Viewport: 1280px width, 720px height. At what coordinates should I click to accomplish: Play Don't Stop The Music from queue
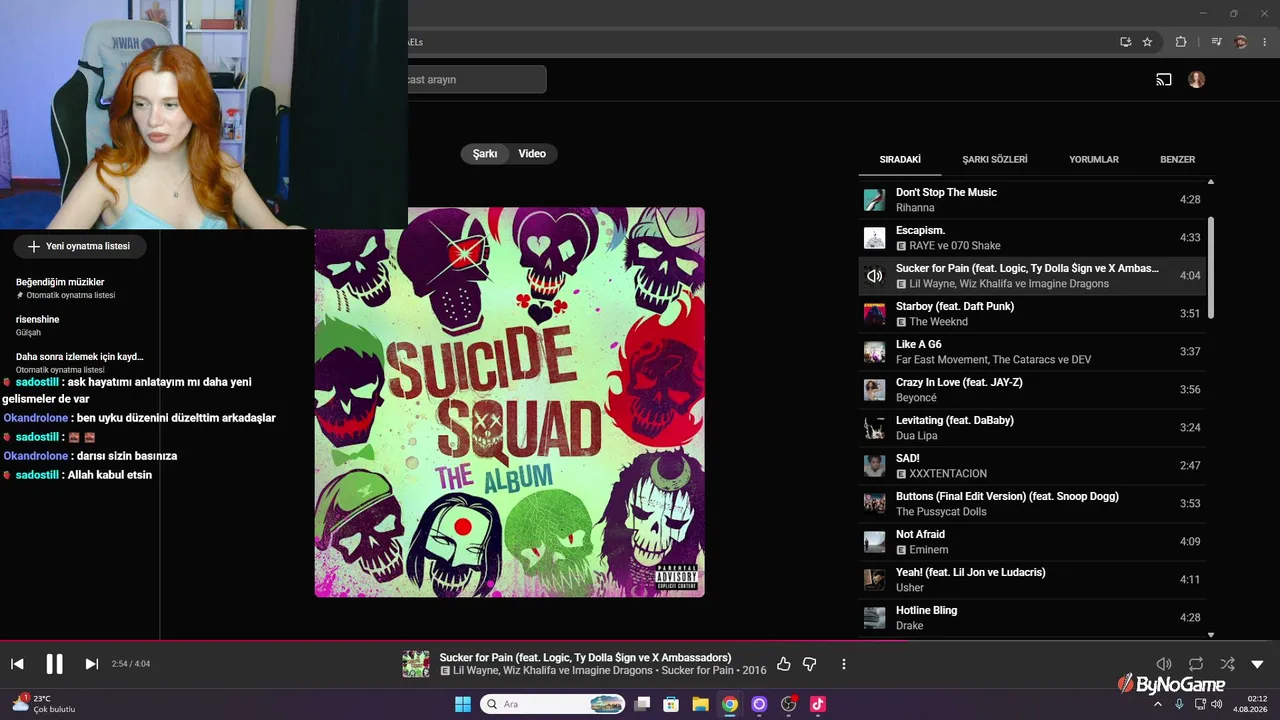[1032, 200]
